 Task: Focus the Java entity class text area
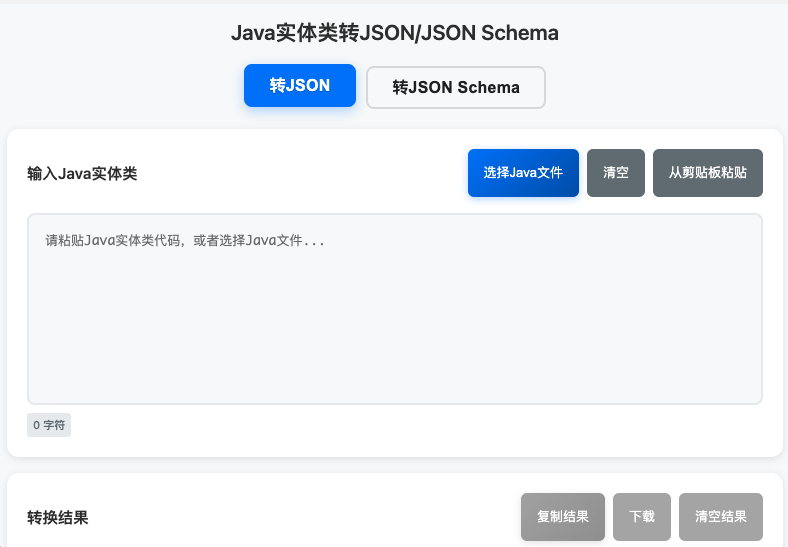pos(395,309)
